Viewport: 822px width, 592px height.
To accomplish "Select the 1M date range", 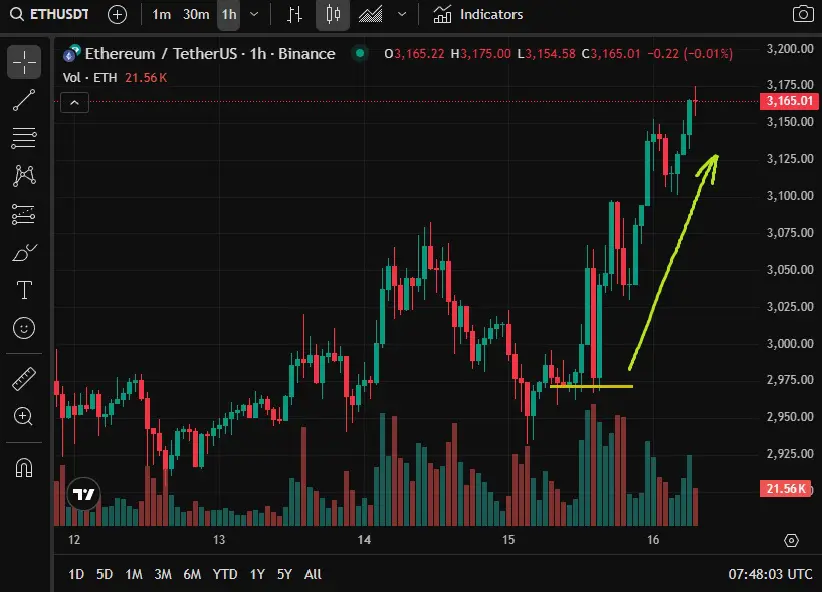I will pyautogui.click(x=134, y=574).
